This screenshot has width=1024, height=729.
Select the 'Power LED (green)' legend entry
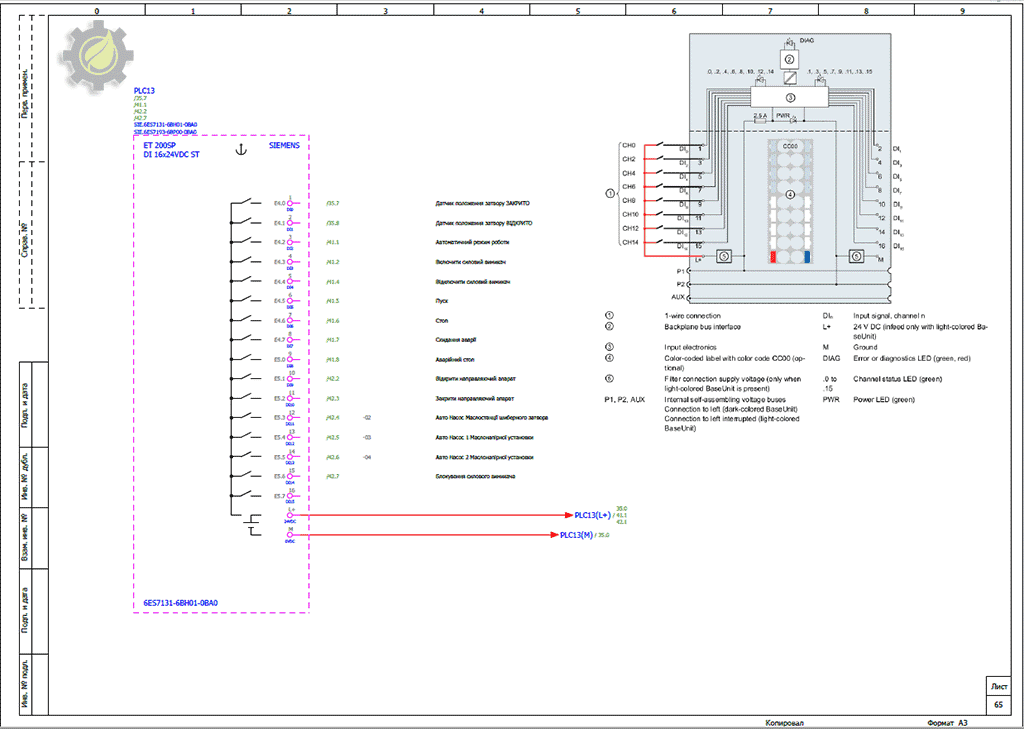[884, 399]
